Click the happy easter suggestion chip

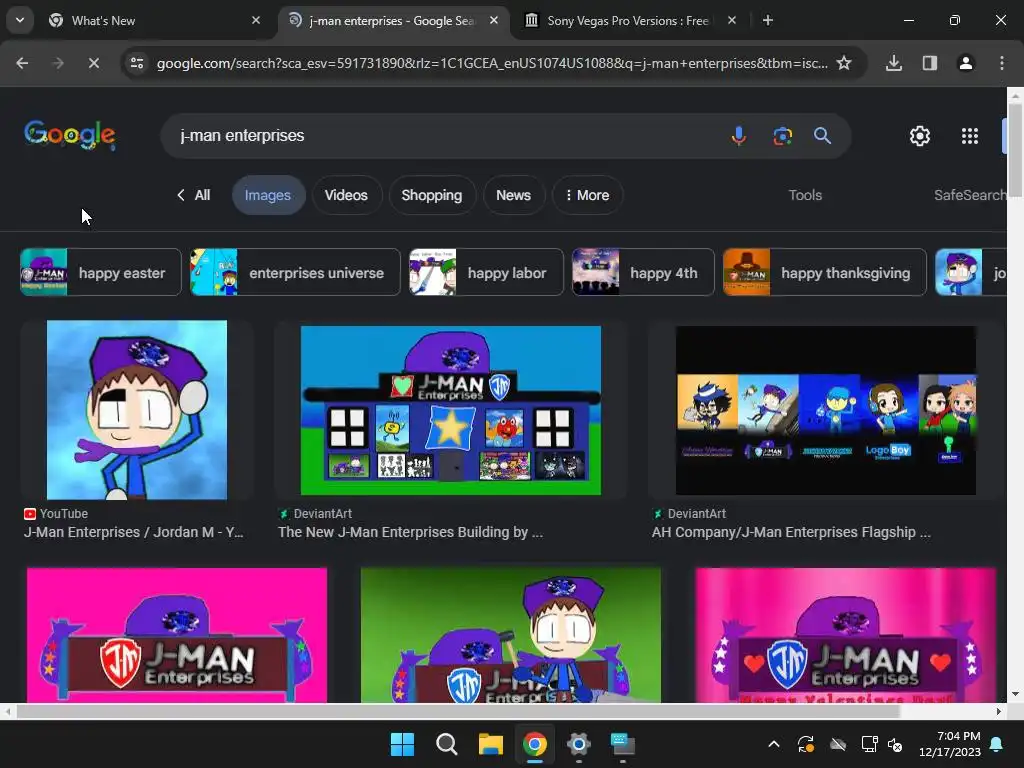101,272
